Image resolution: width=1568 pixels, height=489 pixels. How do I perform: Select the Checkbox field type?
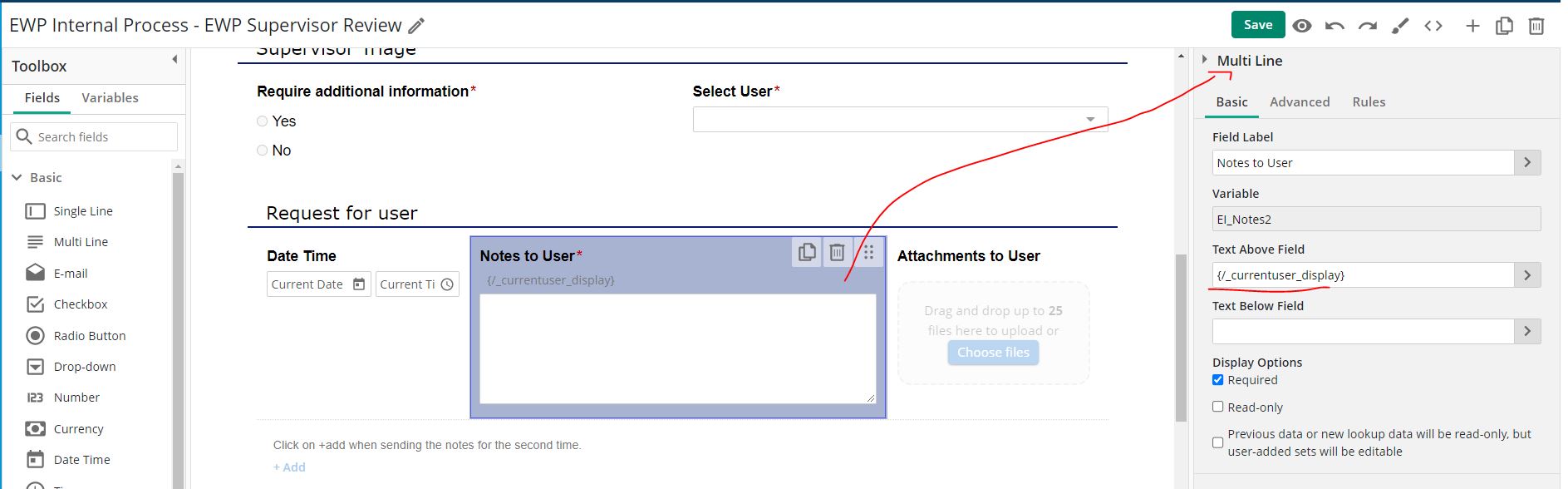click(66, 304)
